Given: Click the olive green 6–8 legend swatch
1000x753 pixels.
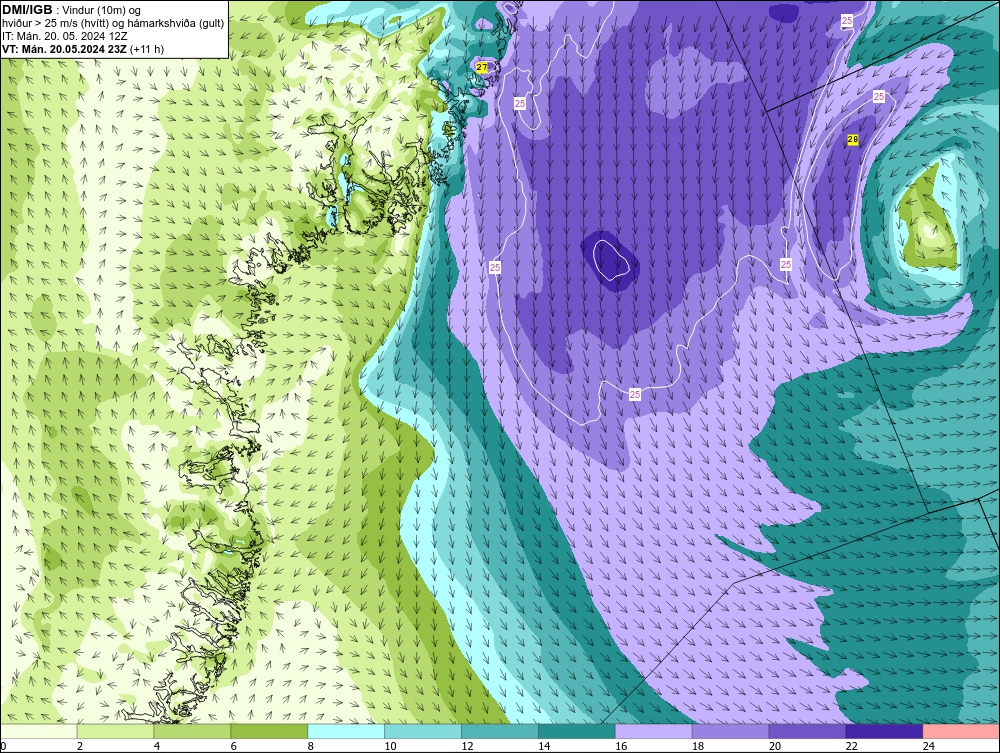Looking at the screenshot, I should [269, 731].
